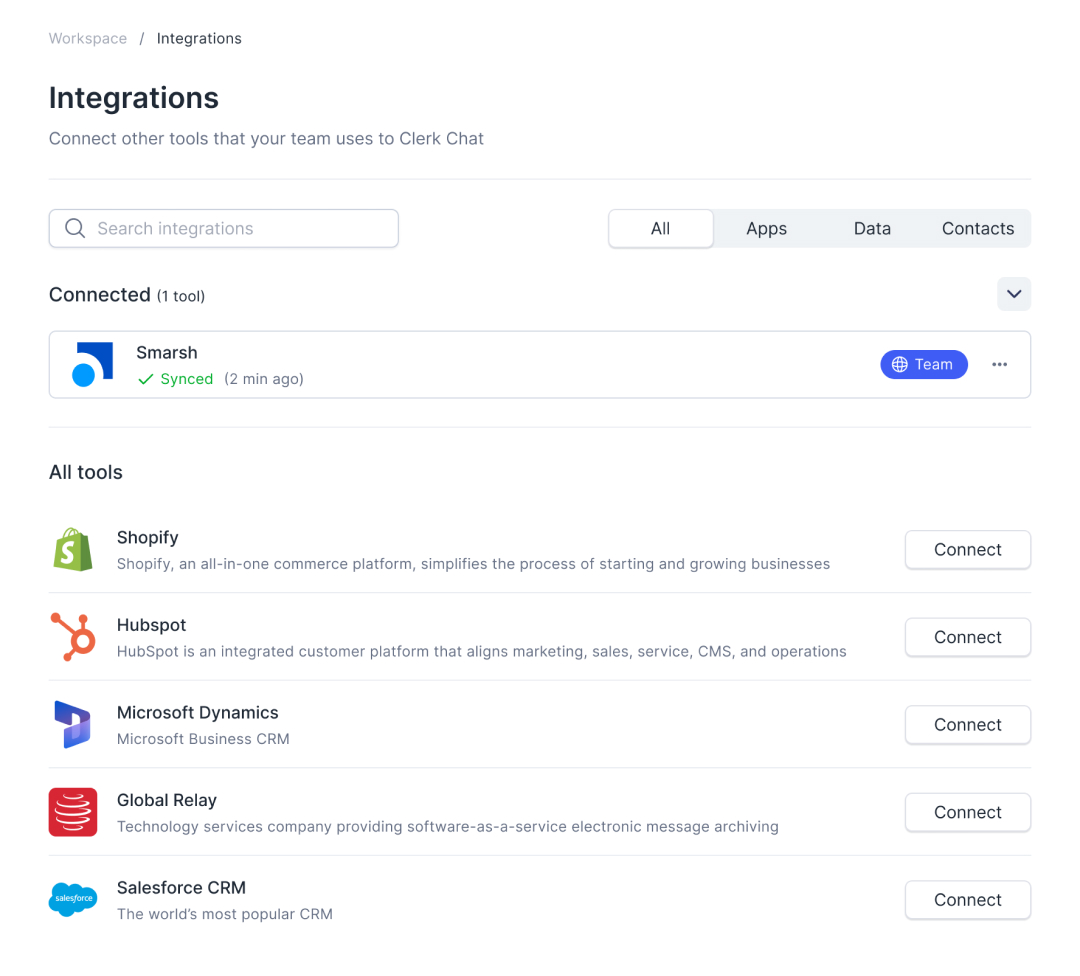
Task: Click the 'Connected' section heading
Action: coord(100,295)
